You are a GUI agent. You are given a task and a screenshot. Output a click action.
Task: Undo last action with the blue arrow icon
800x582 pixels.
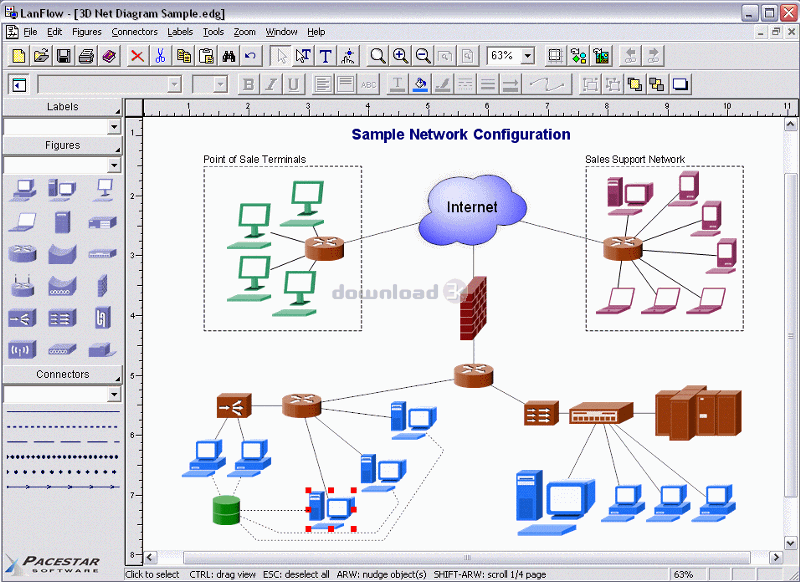tap(251, 56)
